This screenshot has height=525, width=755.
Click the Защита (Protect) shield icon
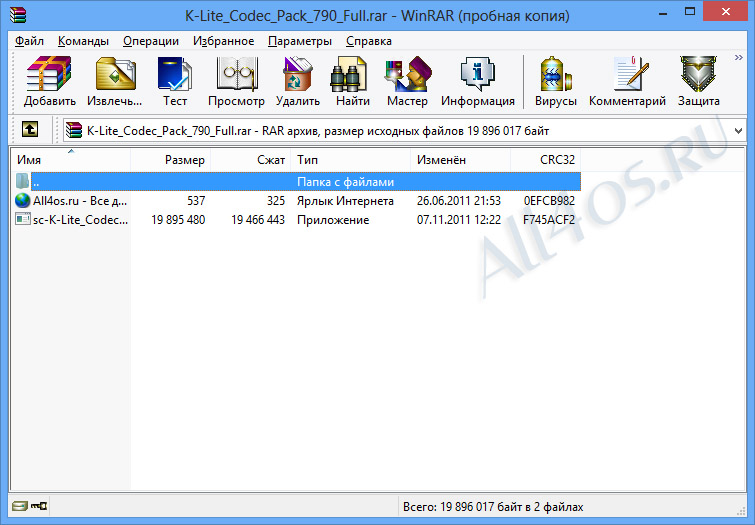coord(698,73)
